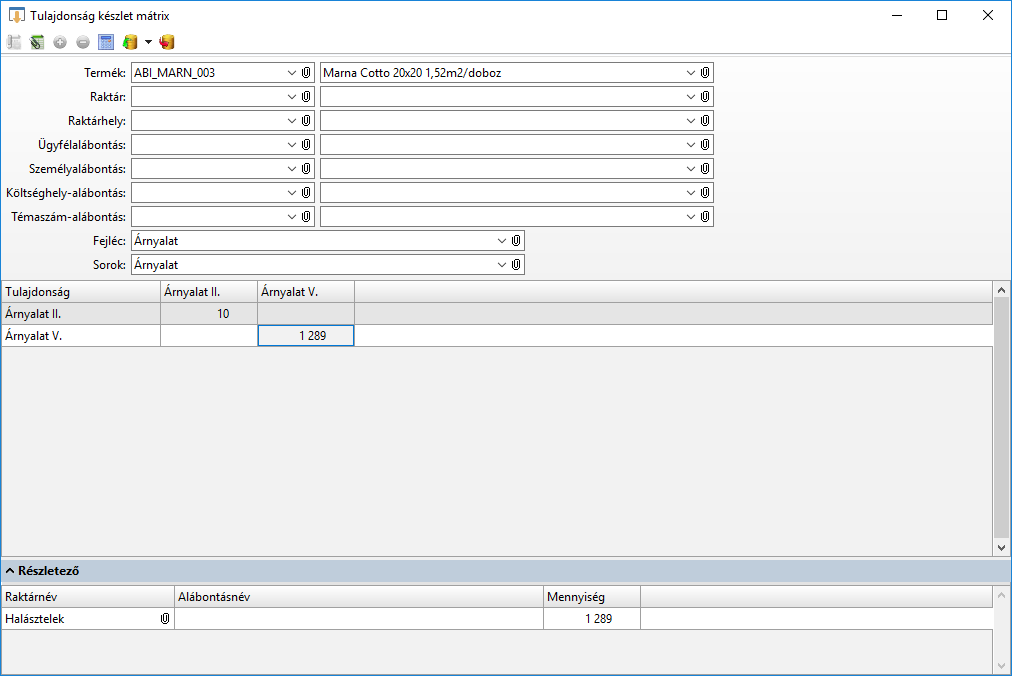Click the Raktárnév column header
The width and height of the screenshot is (1012, 676).
click(x=88, y=597)
